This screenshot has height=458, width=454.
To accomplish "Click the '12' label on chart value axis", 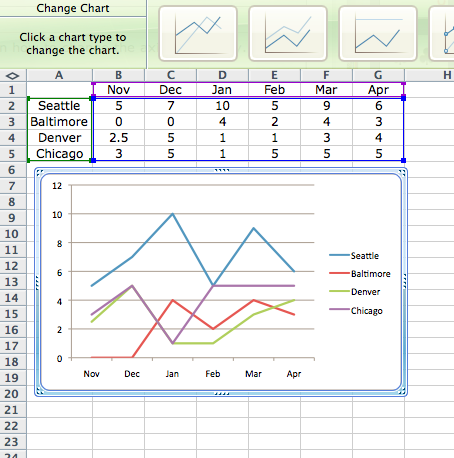I will point(57,186).
